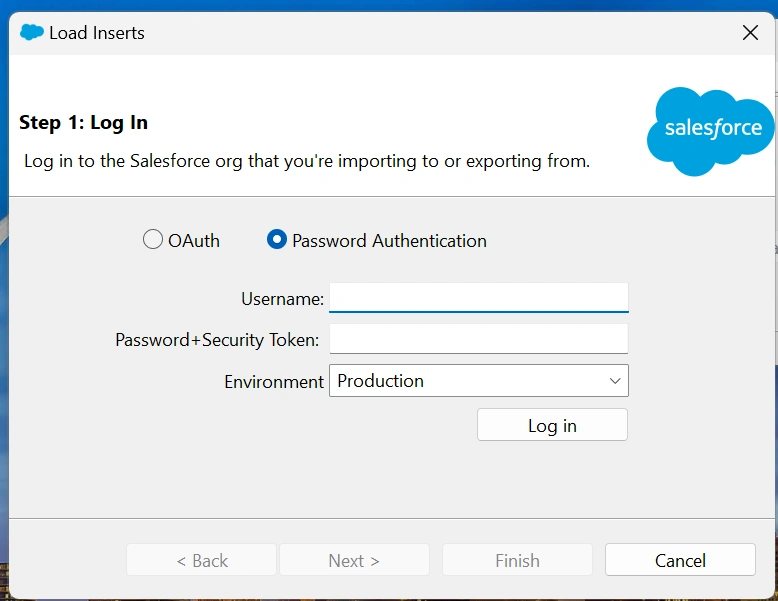Close the Load Inserts dialog

tap(750, 33)
